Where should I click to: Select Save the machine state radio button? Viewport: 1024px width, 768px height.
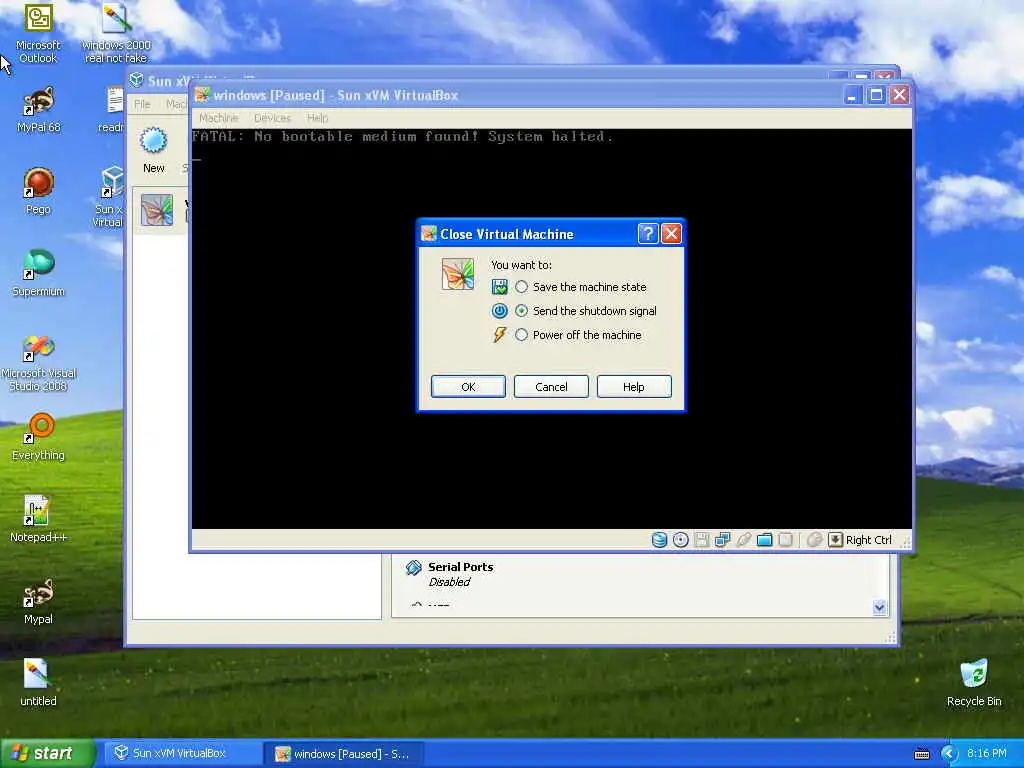[521, 287]
